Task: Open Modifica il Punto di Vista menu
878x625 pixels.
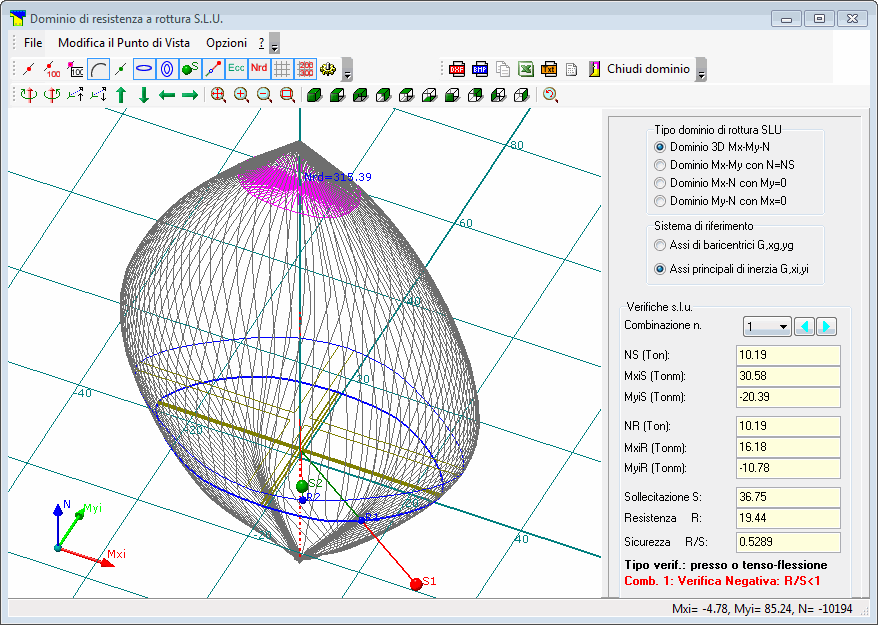Action: [x=124, y=43]
